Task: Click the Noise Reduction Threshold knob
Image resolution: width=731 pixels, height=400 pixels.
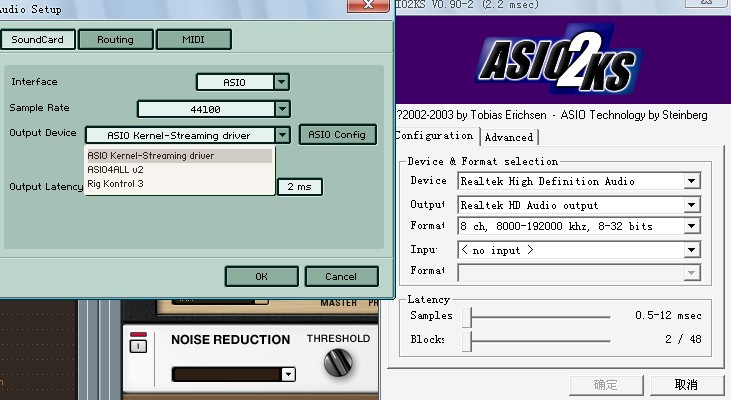Action: (338, 363)
